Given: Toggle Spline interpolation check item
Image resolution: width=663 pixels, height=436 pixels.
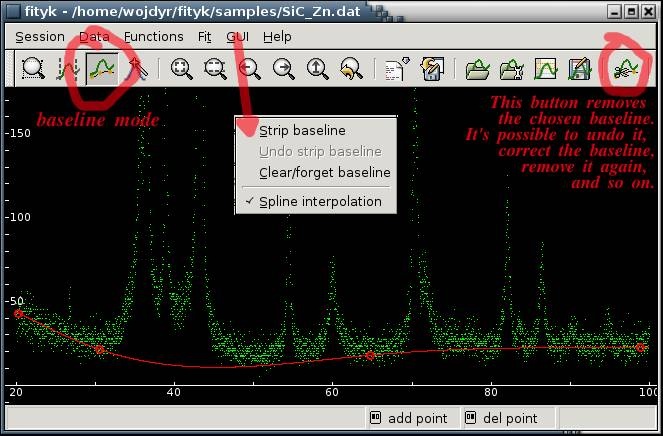Looking at the screenshot, I should (x=316, y=202).
